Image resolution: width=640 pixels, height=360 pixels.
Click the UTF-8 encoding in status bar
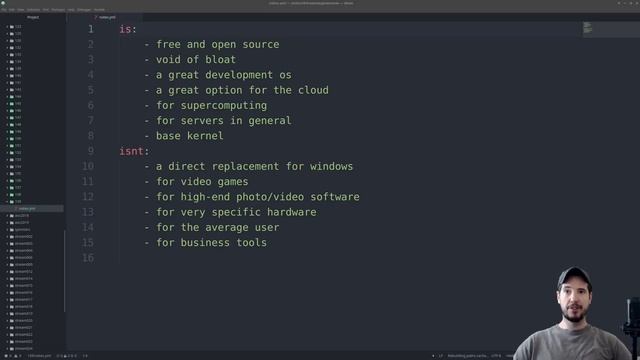(x=496, y=356)
